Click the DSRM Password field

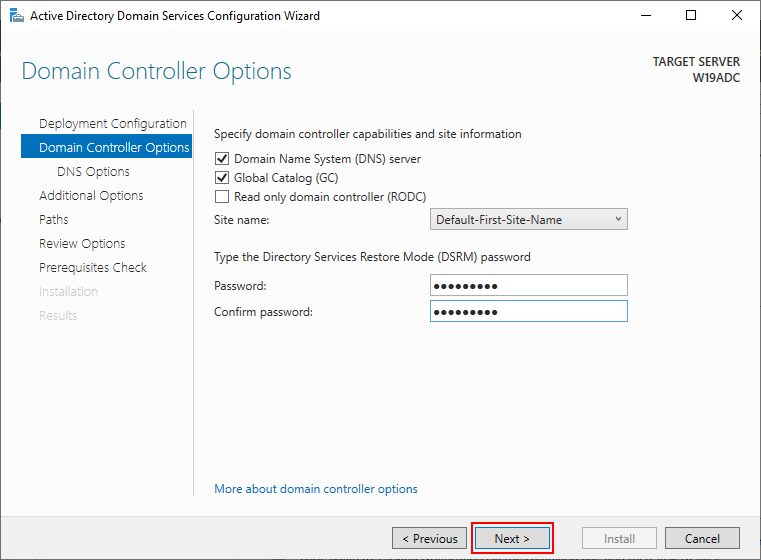pyautogui.click(x=528, y=286)
